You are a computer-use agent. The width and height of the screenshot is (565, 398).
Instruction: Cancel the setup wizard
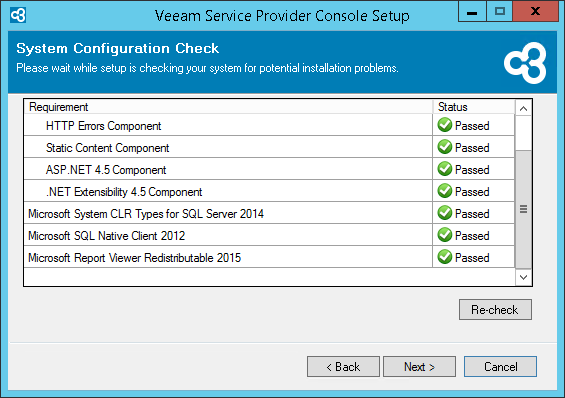coord(500,367)
